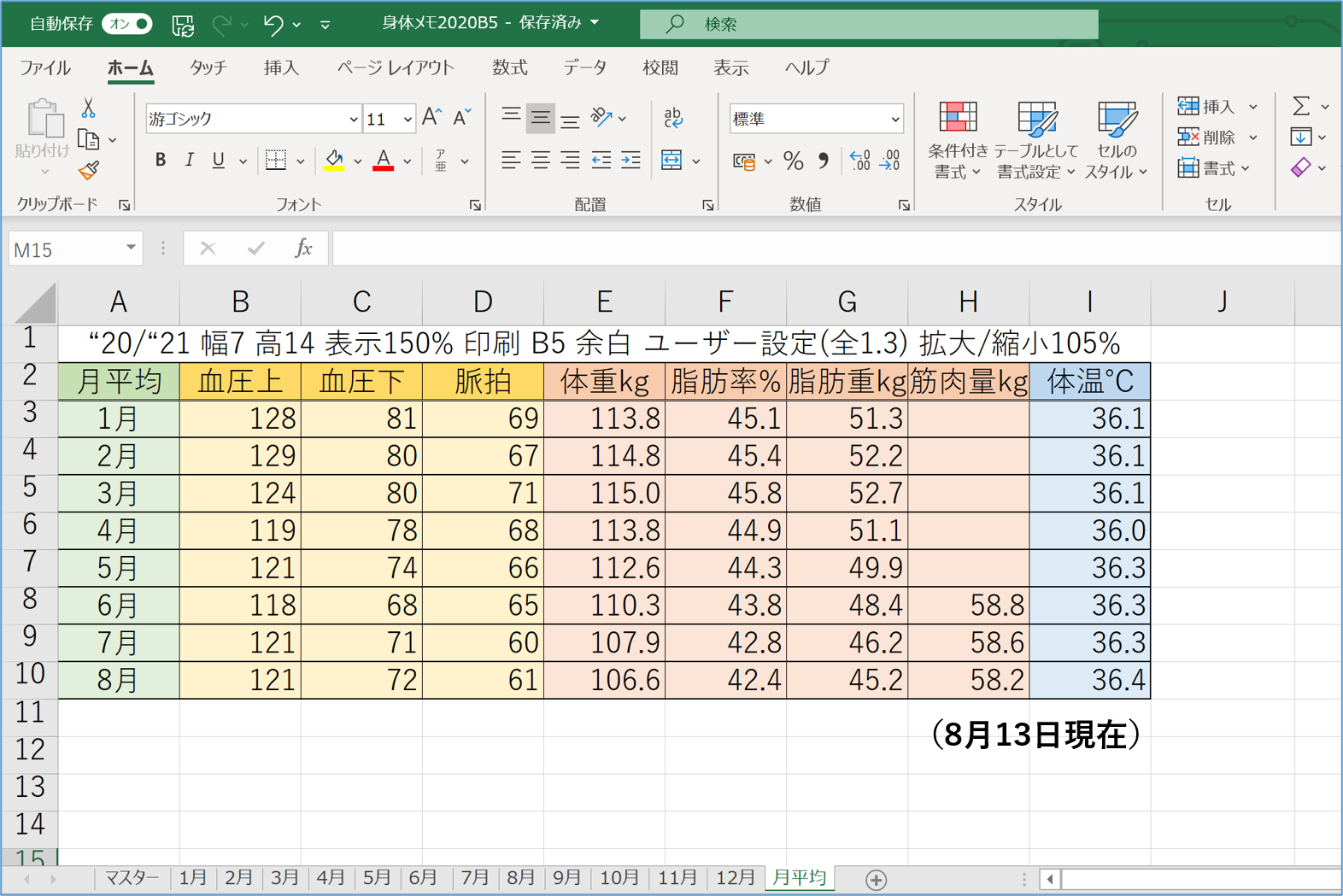
Task: Switch to the 数式 ribbon tab
Action: coord(510,67)
